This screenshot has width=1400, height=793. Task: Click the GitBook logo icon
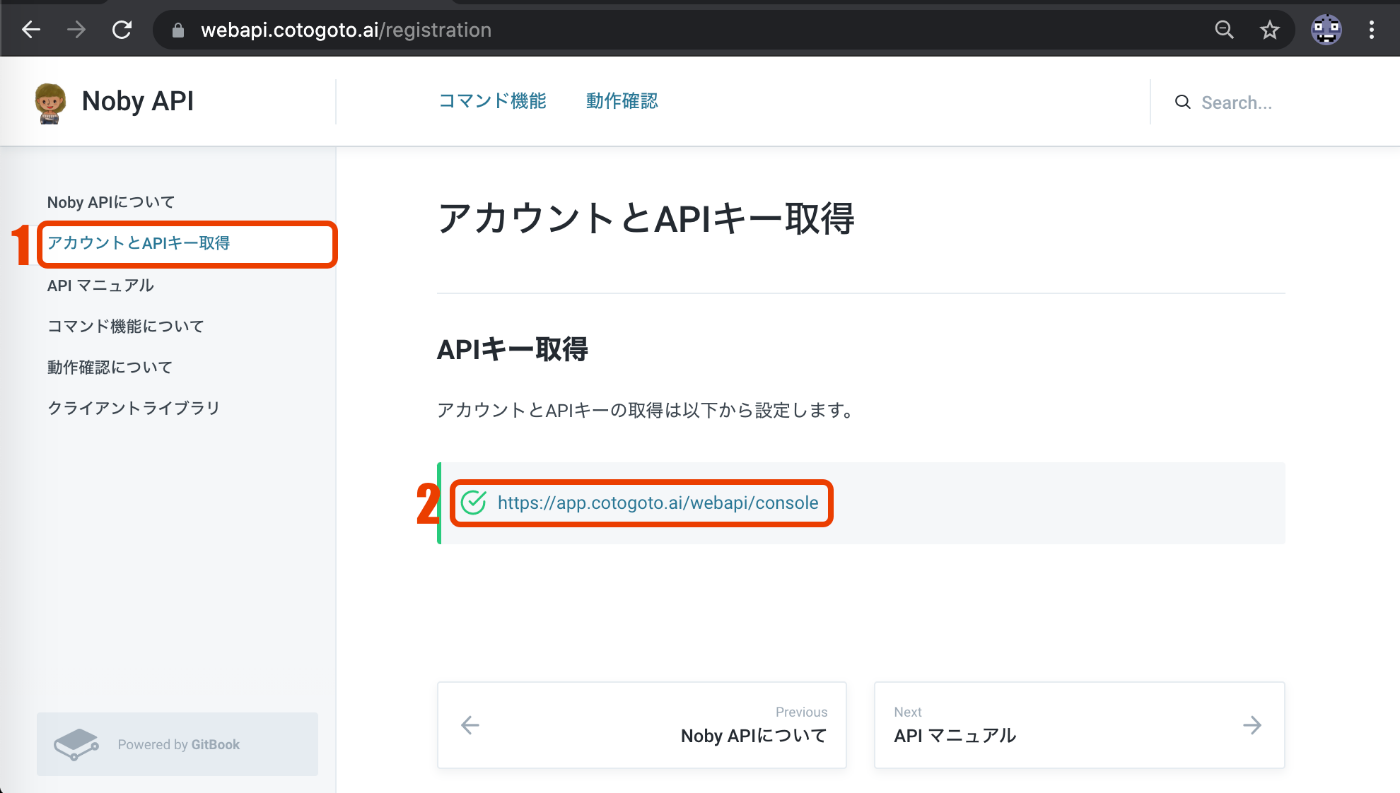76,744
